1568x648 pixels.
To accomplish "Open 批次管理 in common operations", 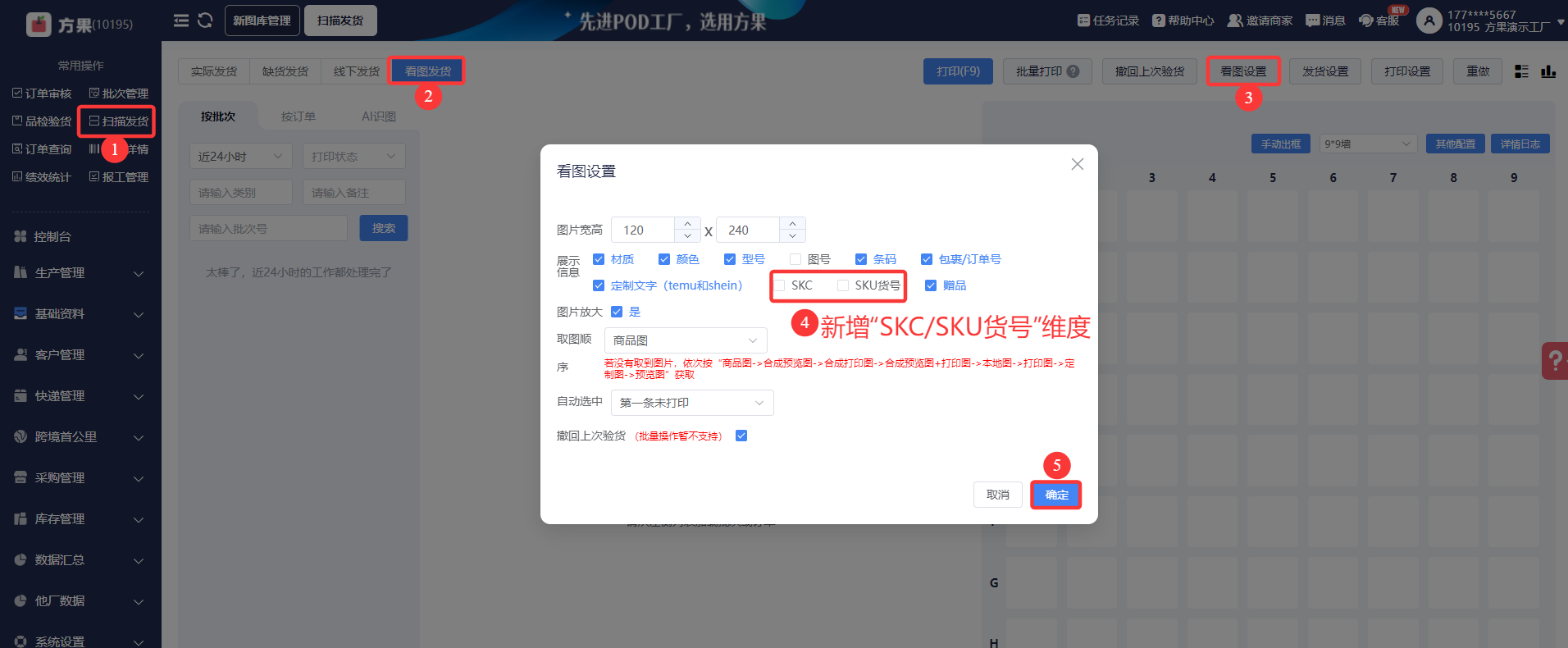I will [119, 94].
